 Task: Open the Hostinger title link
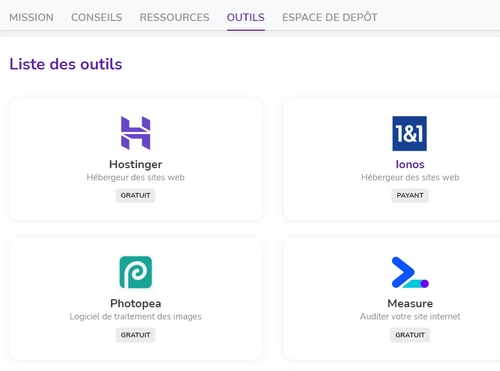coord(135,164)
